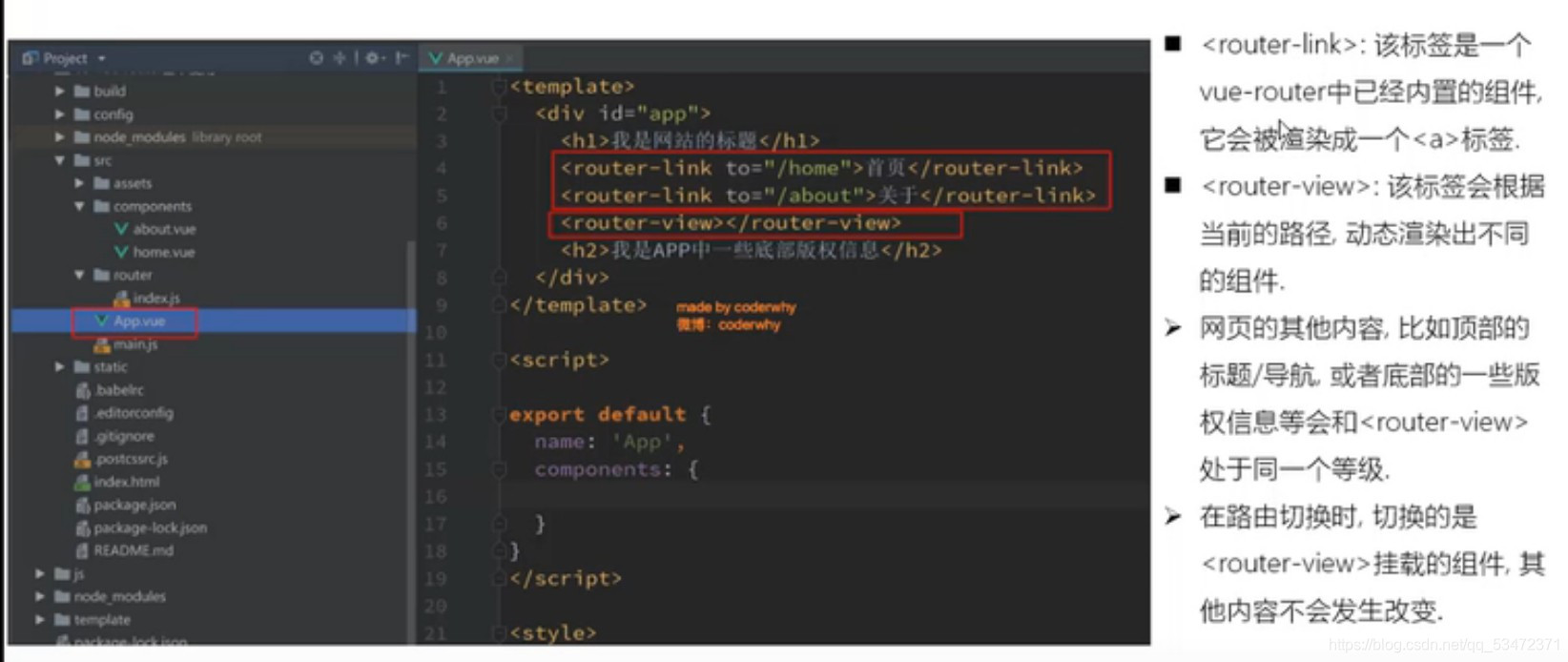
Task: Click the Vue icon of home.vue
Action: 121,252
